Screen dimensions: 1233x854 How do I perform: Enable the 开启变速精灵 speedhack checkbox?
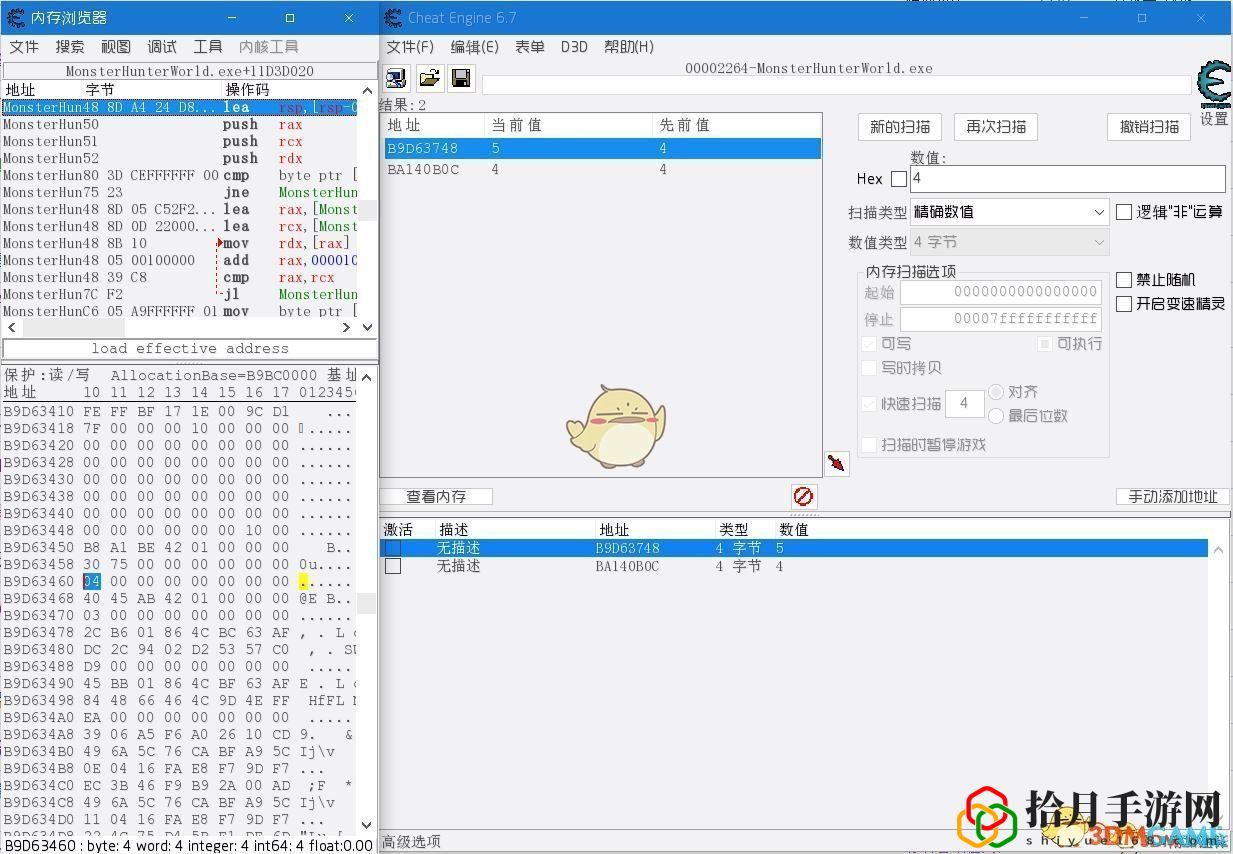(x=1124, y=304)
